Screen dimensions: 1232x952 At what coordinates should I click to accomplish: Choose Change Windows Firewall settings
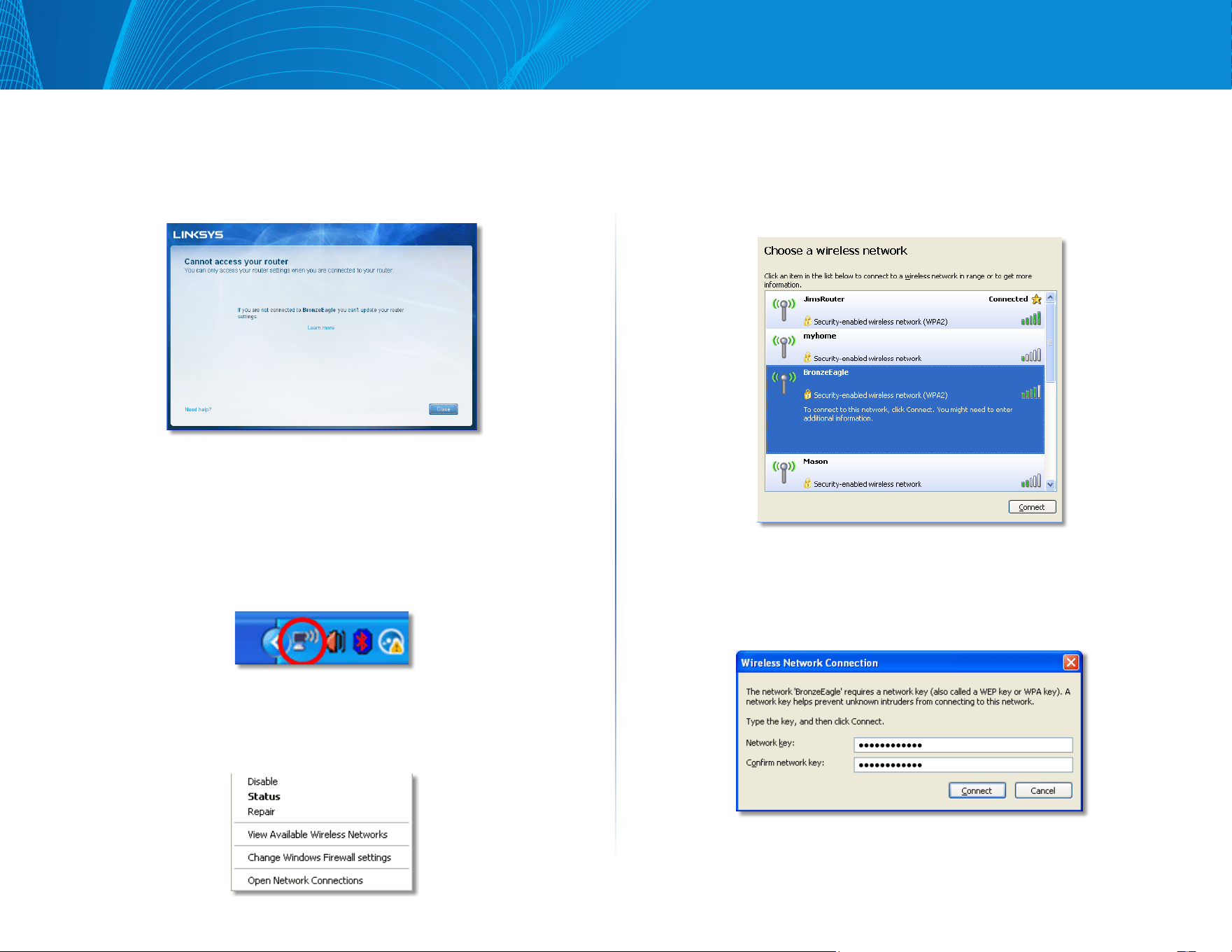click(x=319, y=858)
